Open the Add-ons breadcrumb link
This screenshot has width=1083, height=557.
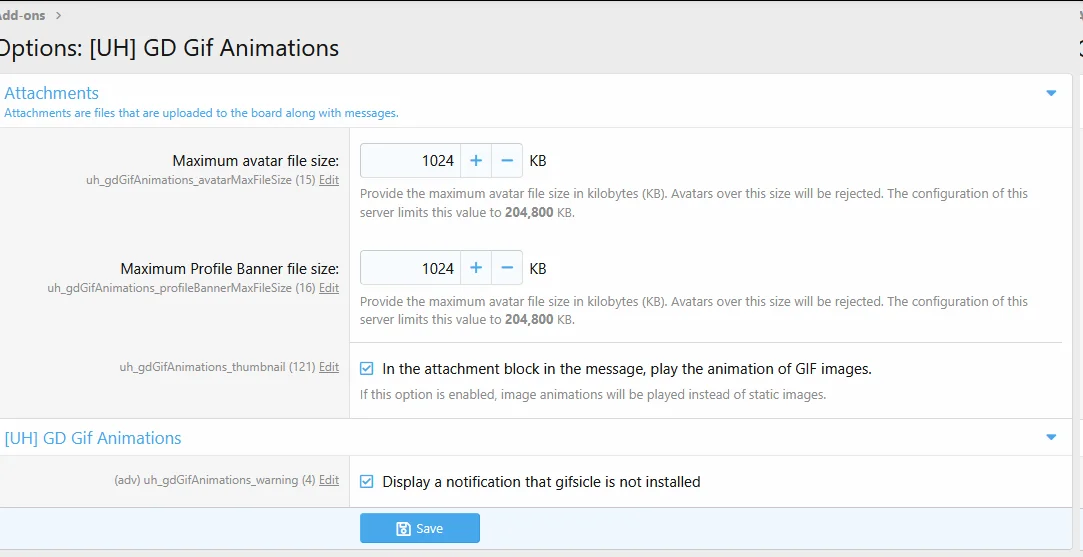22,15
